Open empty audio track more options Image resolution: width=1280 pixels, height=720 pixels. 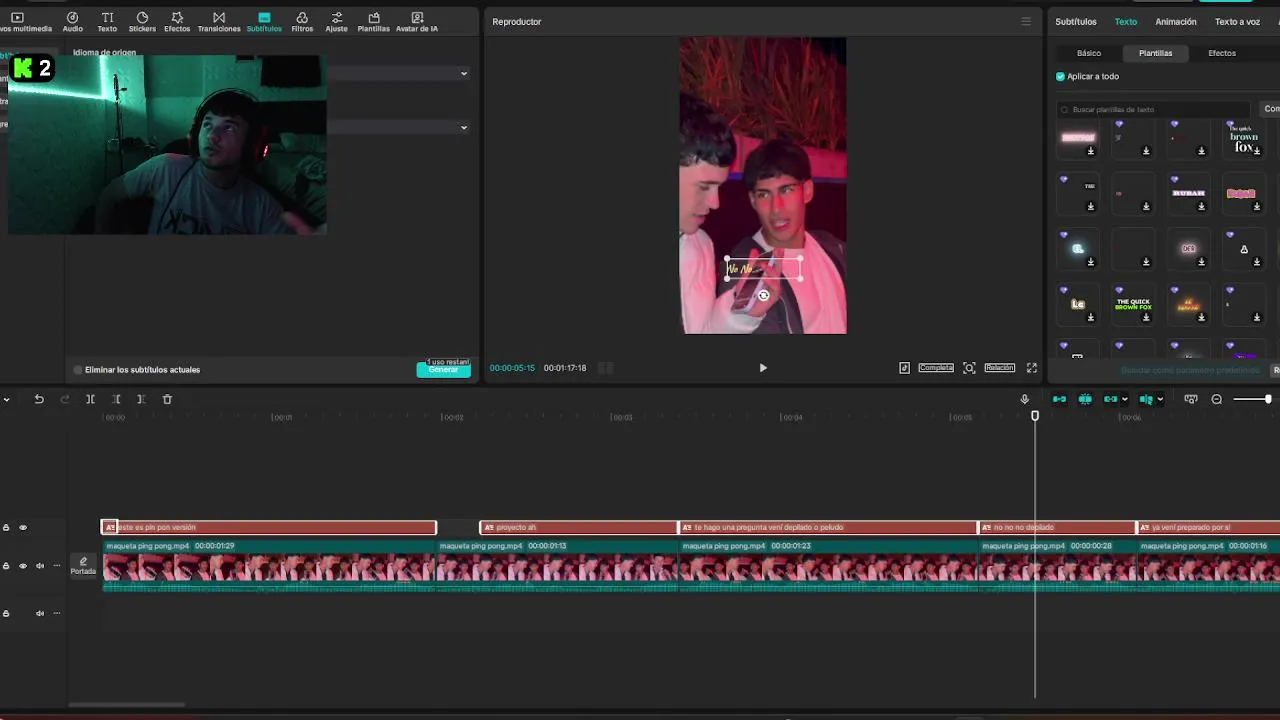(56, 613)
